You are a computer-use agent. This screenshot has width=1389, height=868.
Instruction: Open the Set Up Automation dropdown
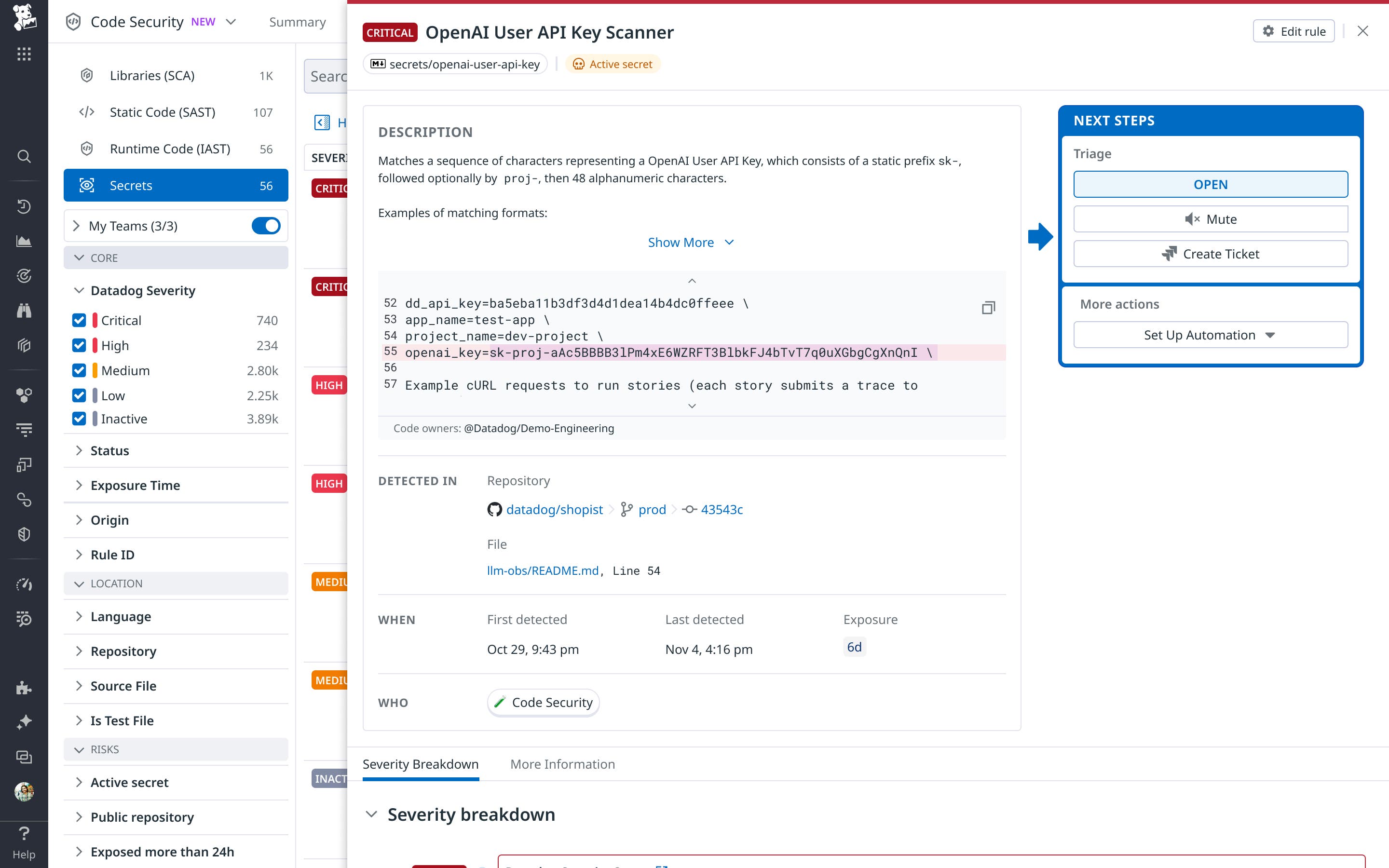pyautogui.click(x=1210, y=335)
